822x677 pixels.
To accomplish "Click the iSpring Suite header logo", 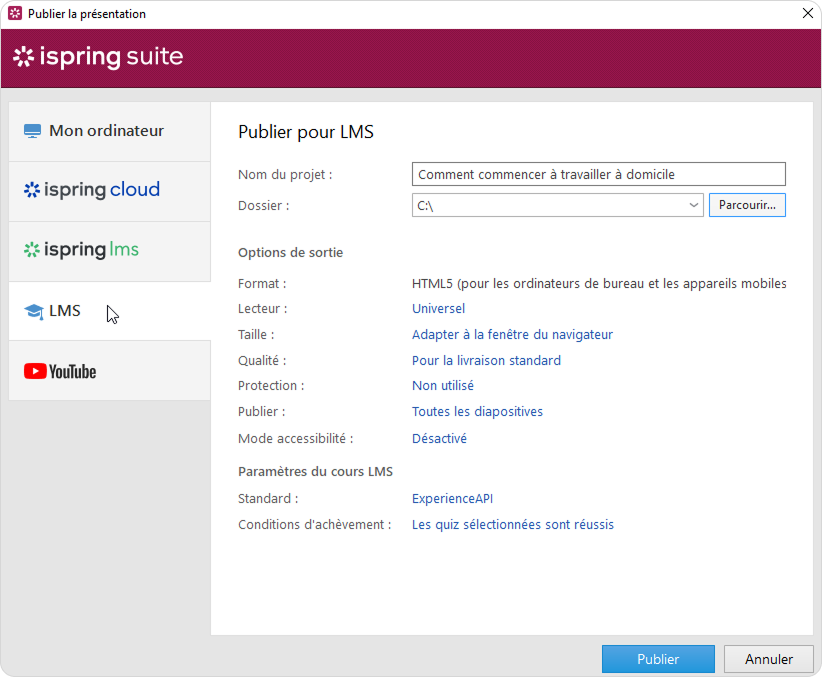I will tap(98, 57).
